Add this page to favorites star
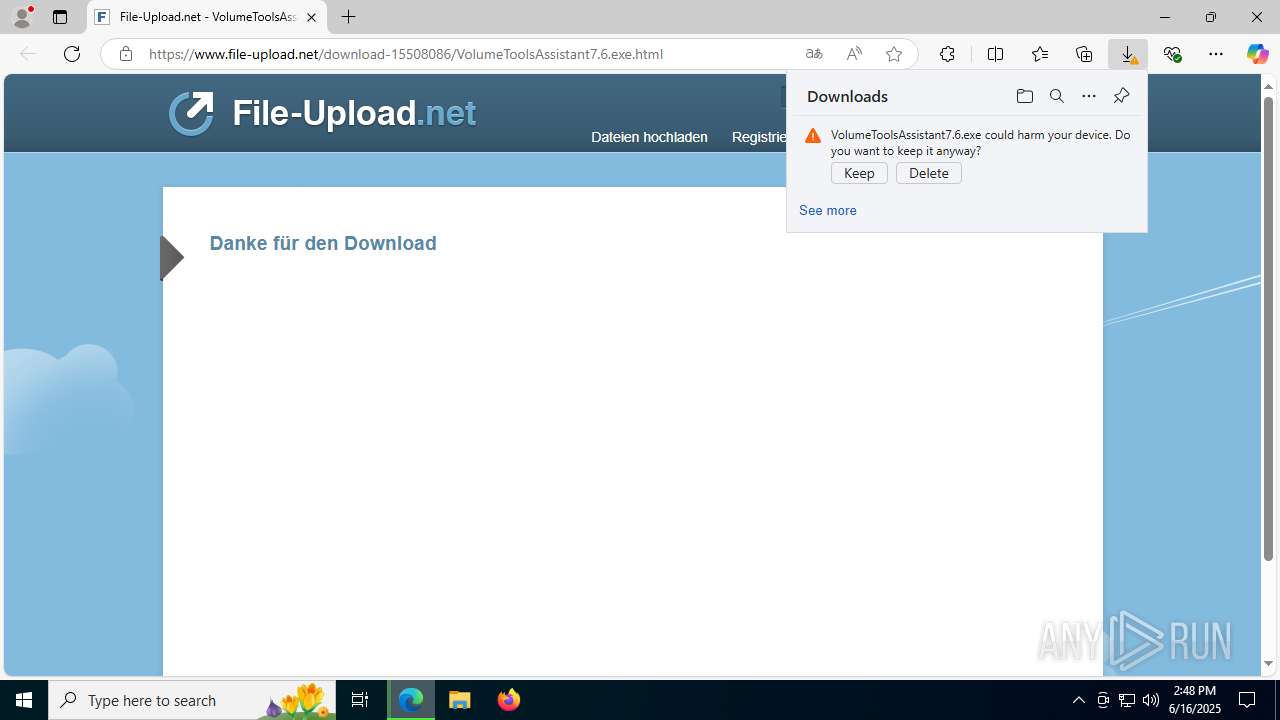The height and width of the screenshot is (720, 1280). tap(894, 54)
